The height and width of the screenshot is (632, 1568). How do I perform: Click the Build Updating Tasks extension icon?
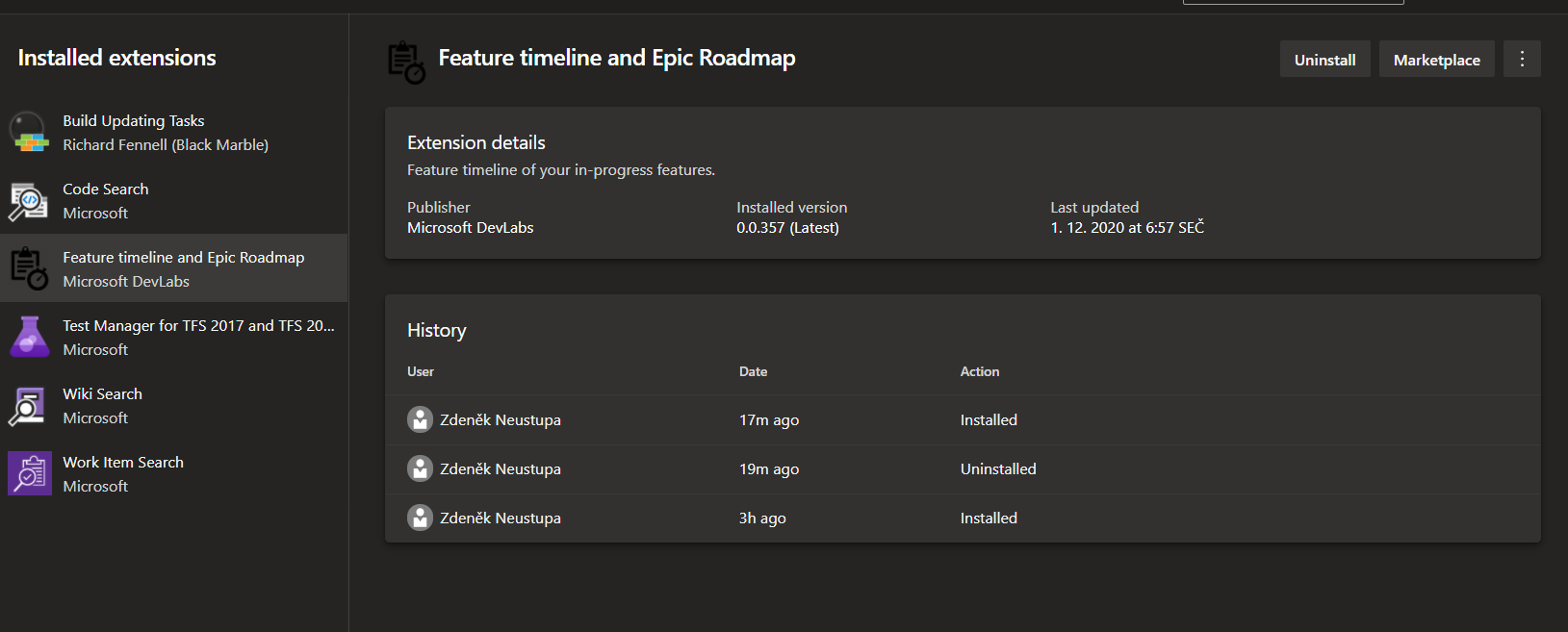(x=29, y=132)
